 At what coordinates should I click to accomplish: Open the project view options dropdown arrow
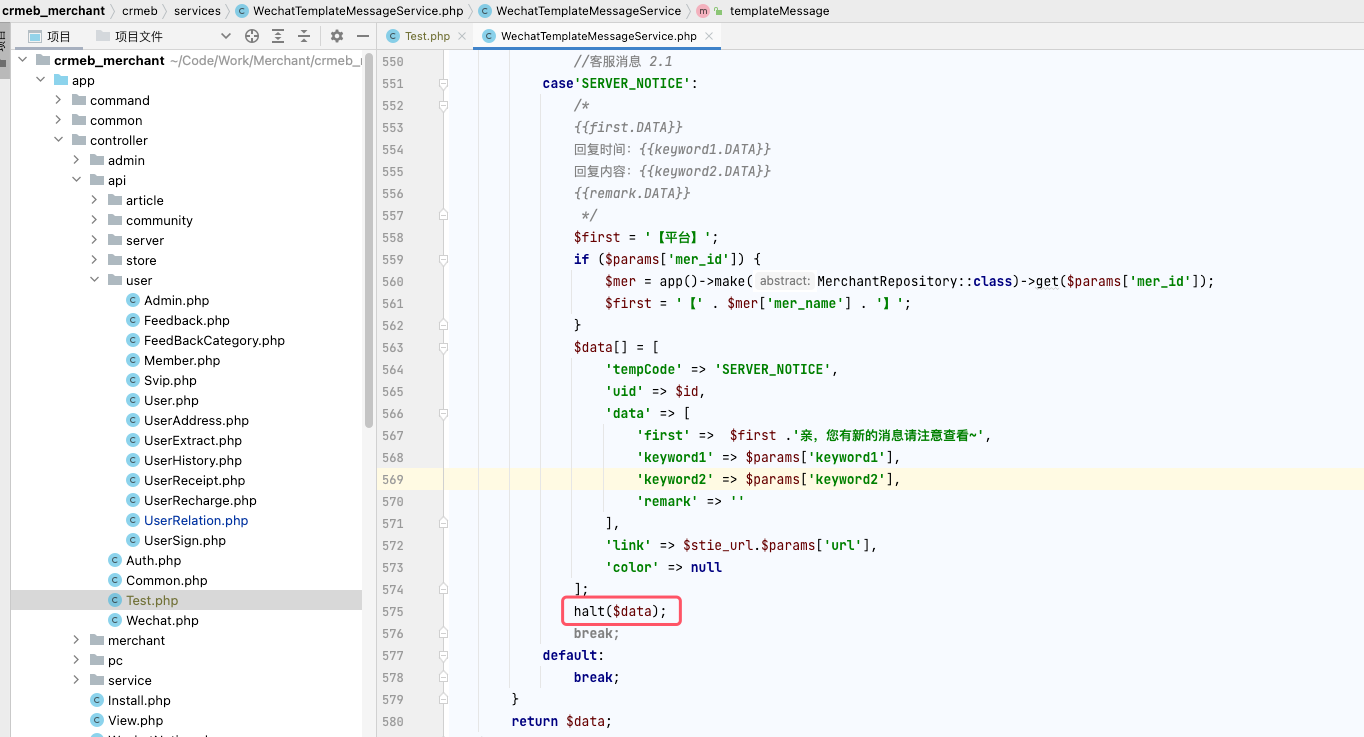[x=225, y=36]
